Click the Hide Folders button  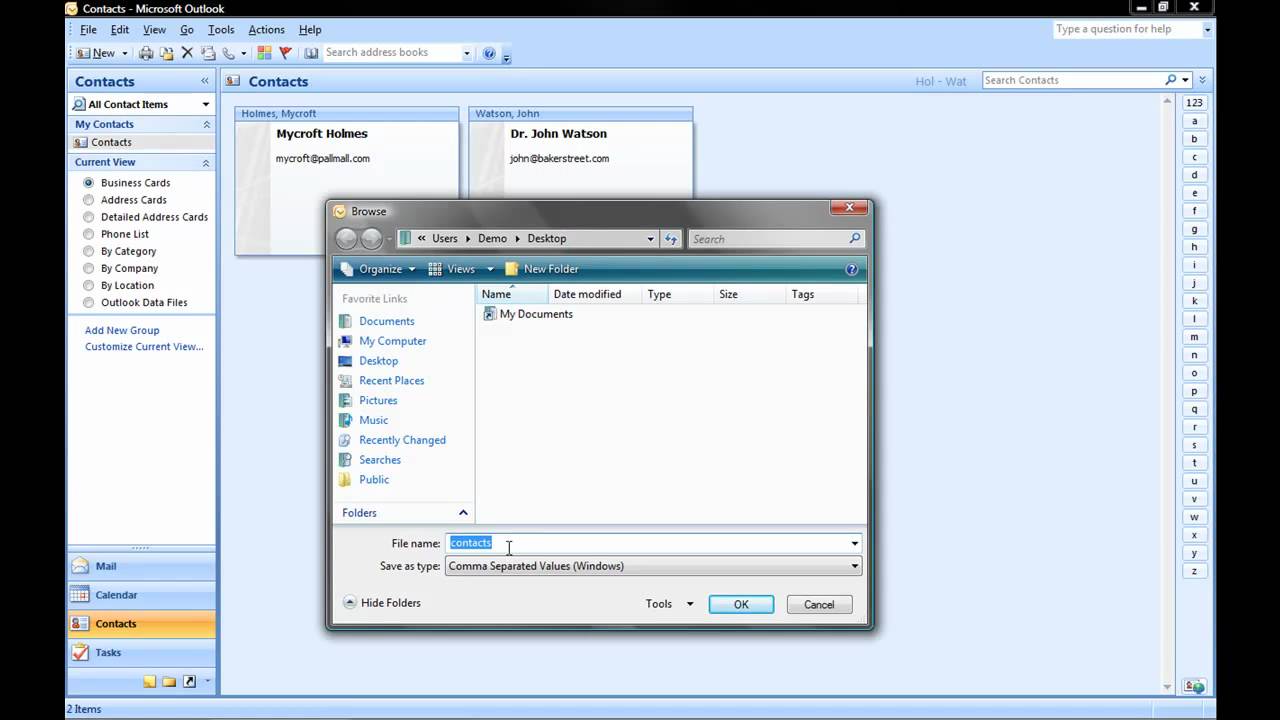coord(381,603)
